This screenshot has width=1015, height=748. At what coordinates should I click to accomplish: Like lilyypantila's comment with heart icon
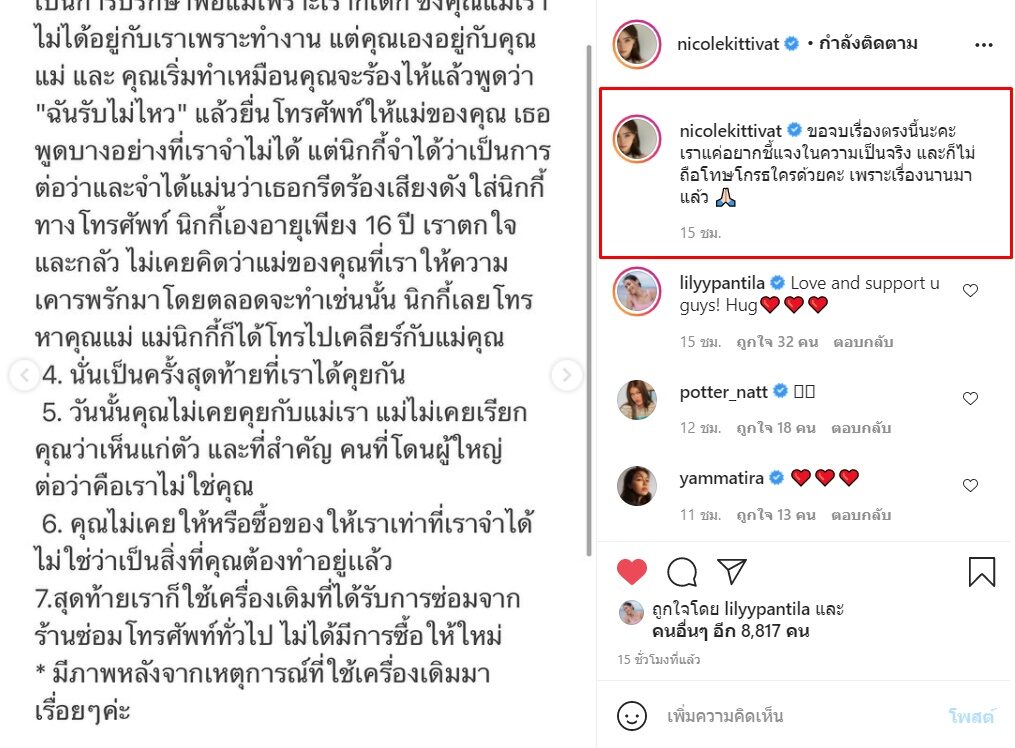click(x=970, y=291)
